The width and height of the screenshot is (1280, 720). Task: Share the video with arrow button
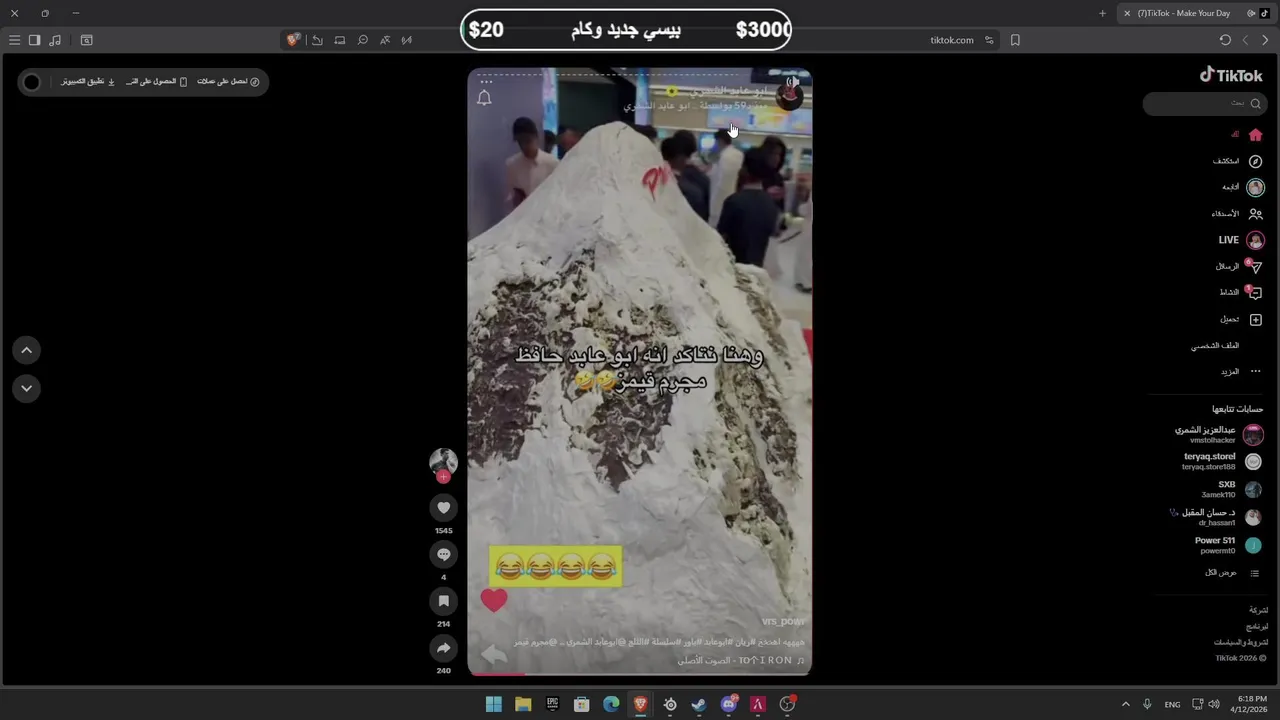tap(444, 648)
